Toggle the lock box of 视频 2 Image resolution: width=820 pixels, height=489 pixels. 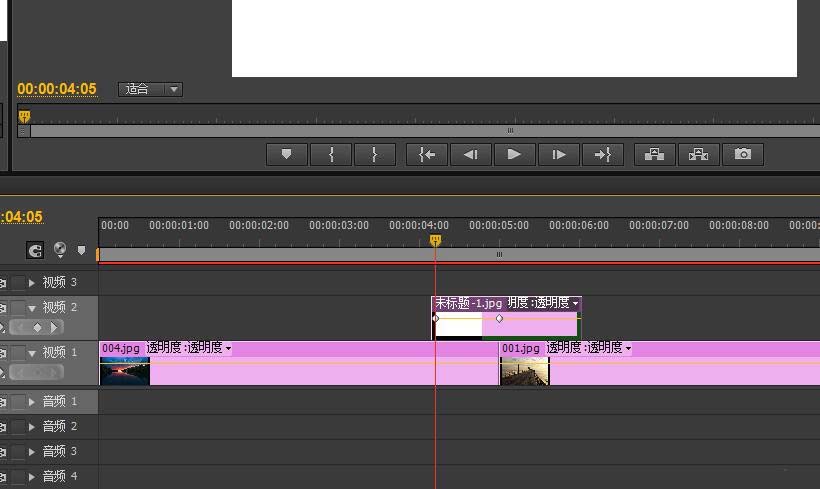coord(18,308)
